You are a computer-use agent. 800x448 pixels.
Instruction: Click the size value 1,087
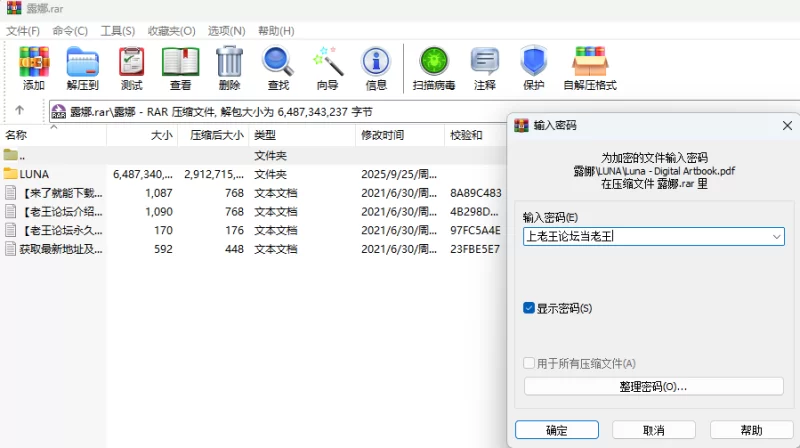(159, 193)
